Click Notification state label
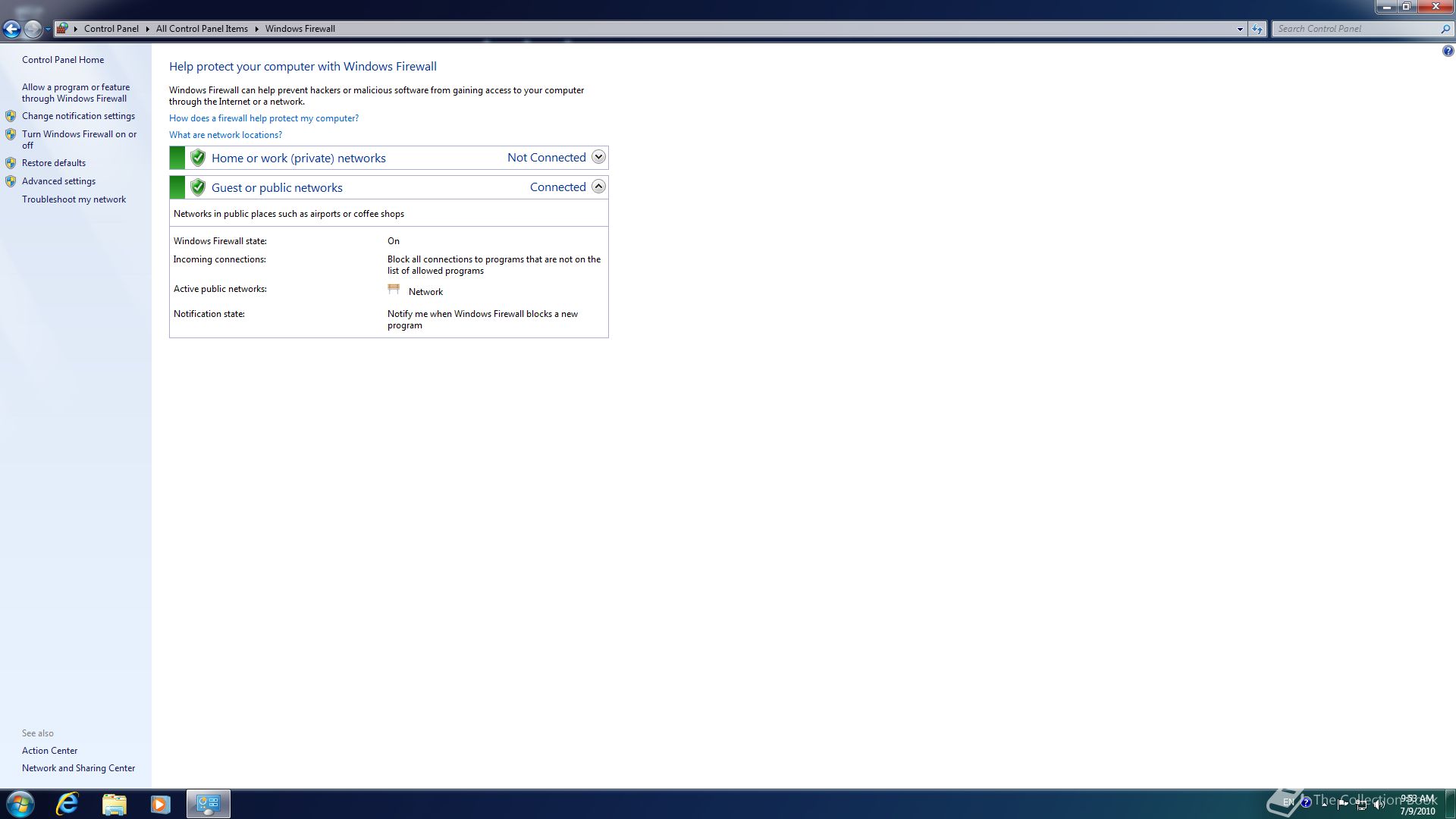Viewport: 1456px width, 819px height. 209,314
